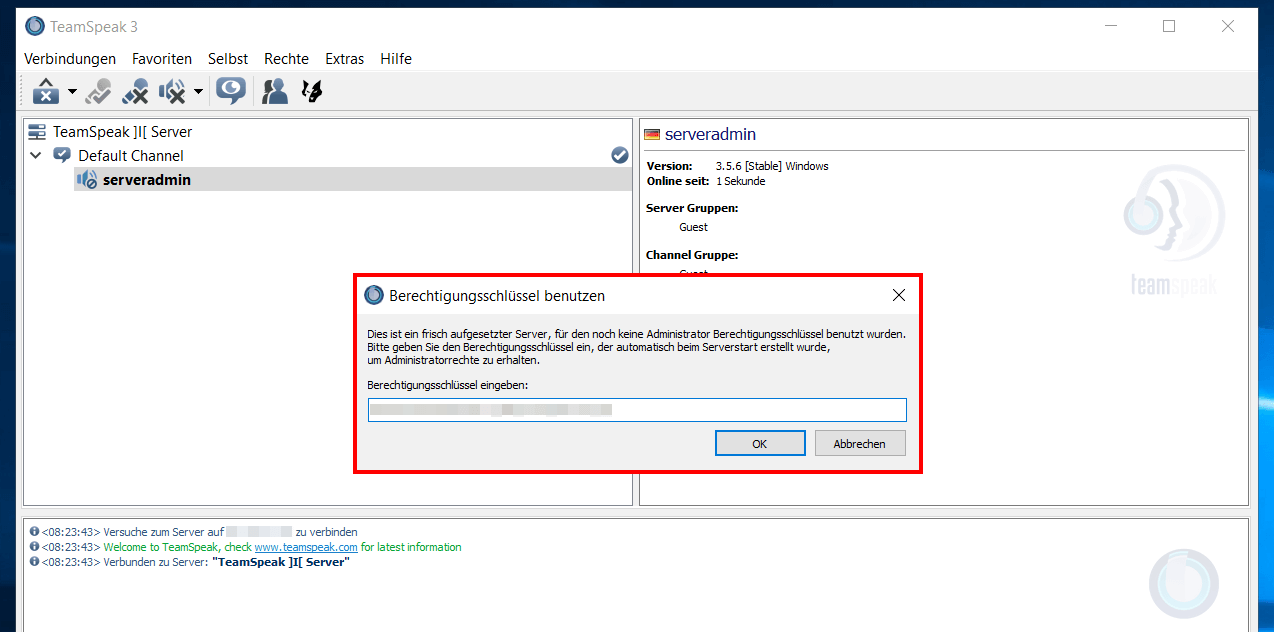Viewport: 1274px width, 632px height.
Task: Click the German flag next to serveradmin
Action: coord(652,134)
